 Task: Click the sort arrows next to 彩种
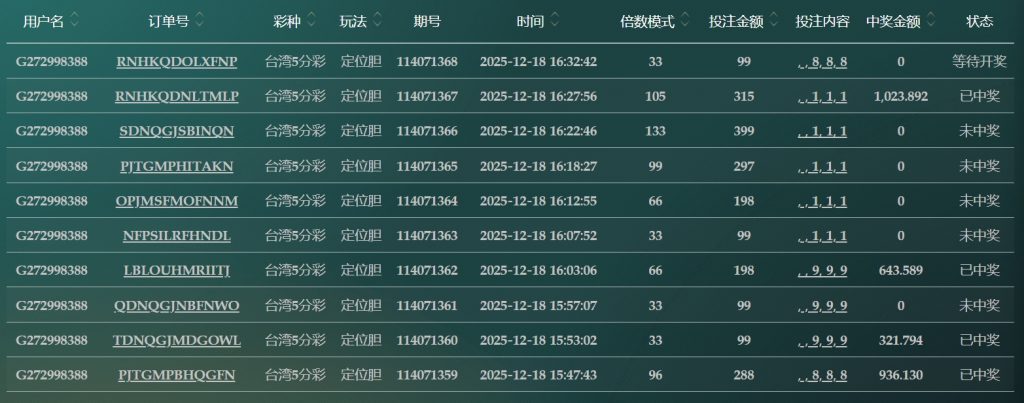pos(311,21)
